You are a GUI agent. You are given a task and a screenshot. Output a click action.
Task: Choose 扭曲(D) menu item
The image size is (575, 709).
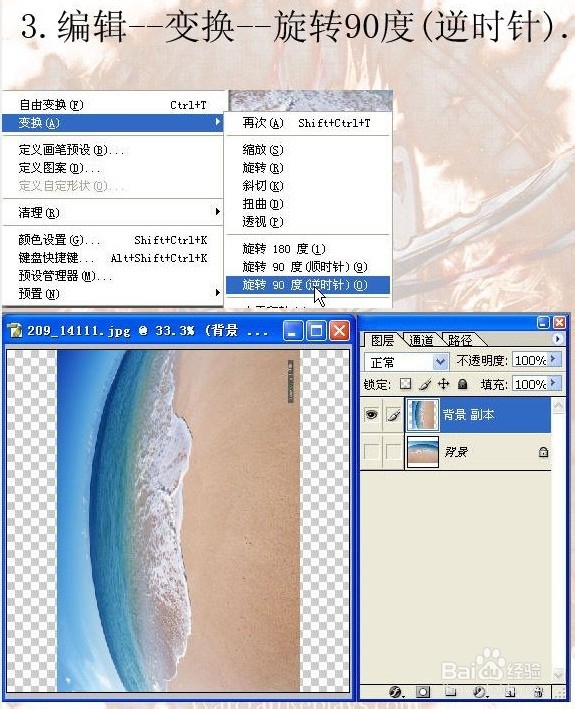click(307, 204)
